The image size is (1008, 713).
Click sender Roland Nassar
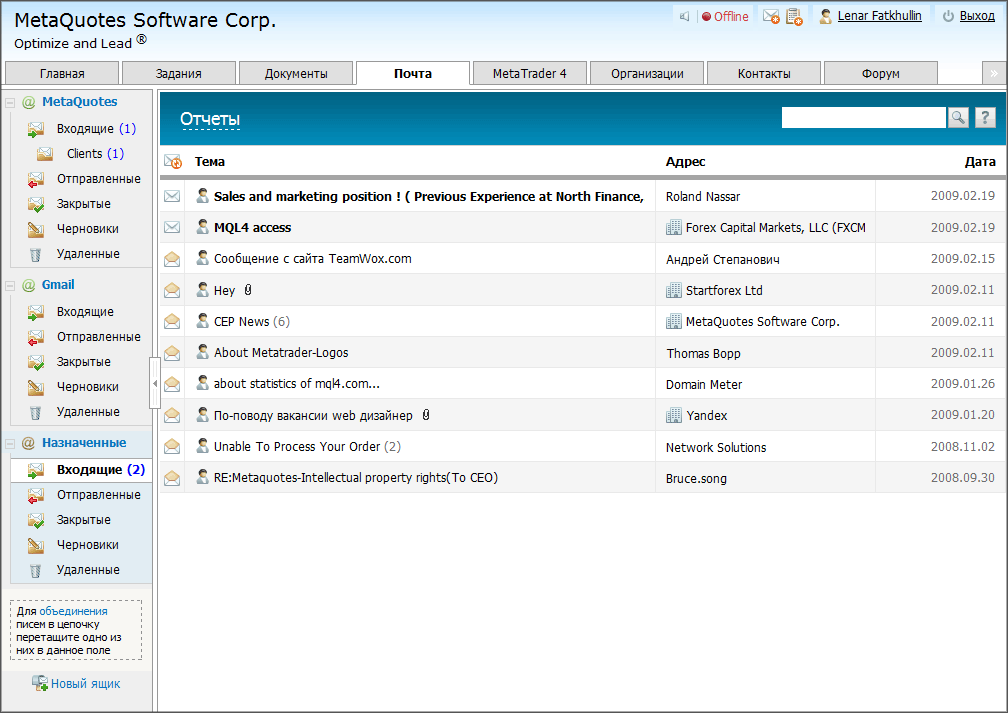(x=703, y=197)
